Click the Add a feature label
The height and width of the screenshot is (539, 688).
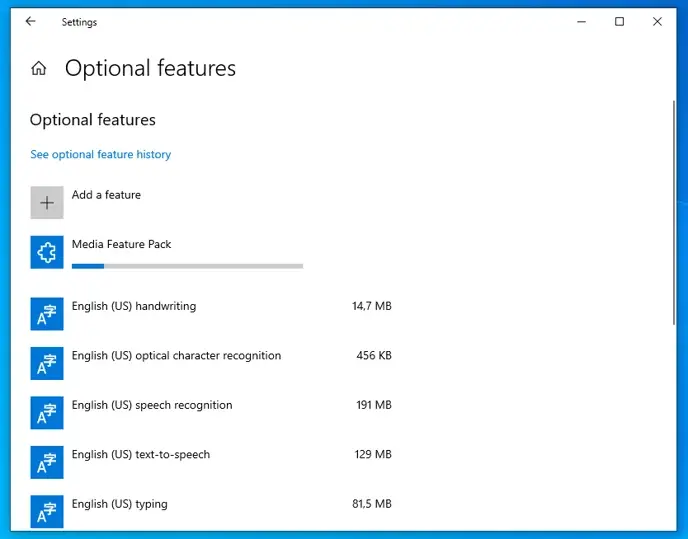[106, 195]
